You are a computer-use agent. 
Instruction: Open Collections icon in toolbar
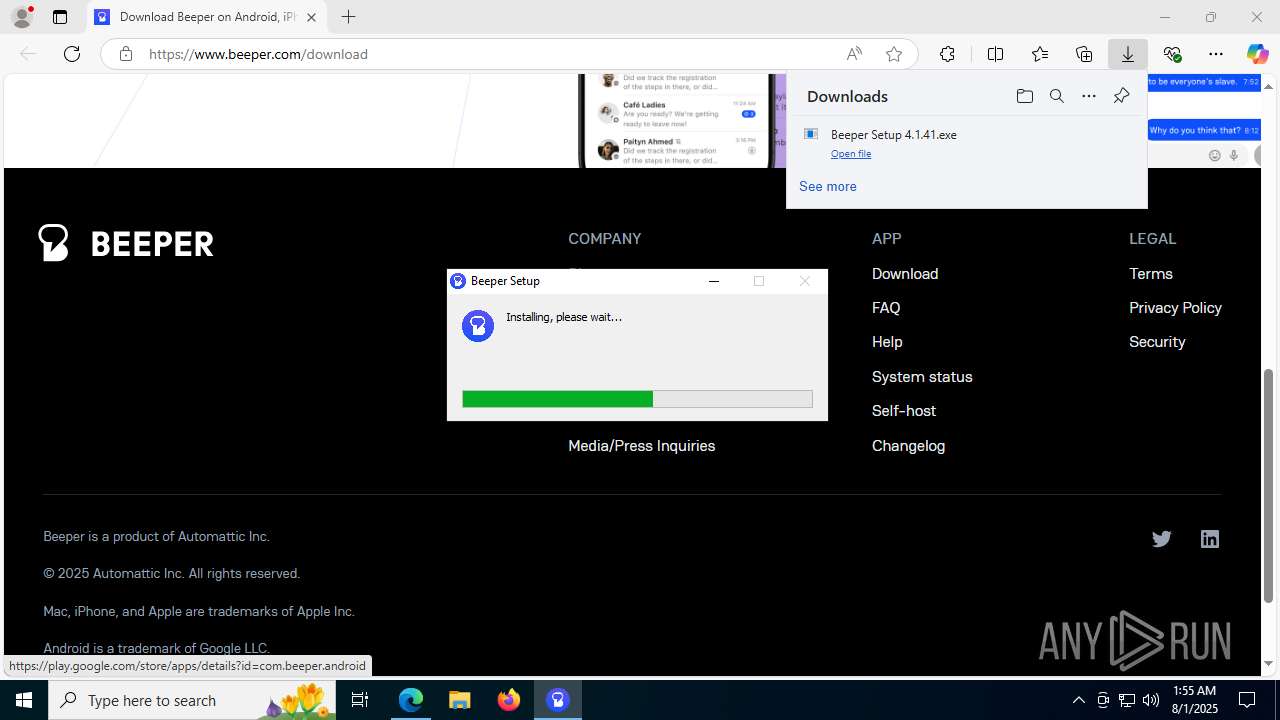(x=1084, y=54)
